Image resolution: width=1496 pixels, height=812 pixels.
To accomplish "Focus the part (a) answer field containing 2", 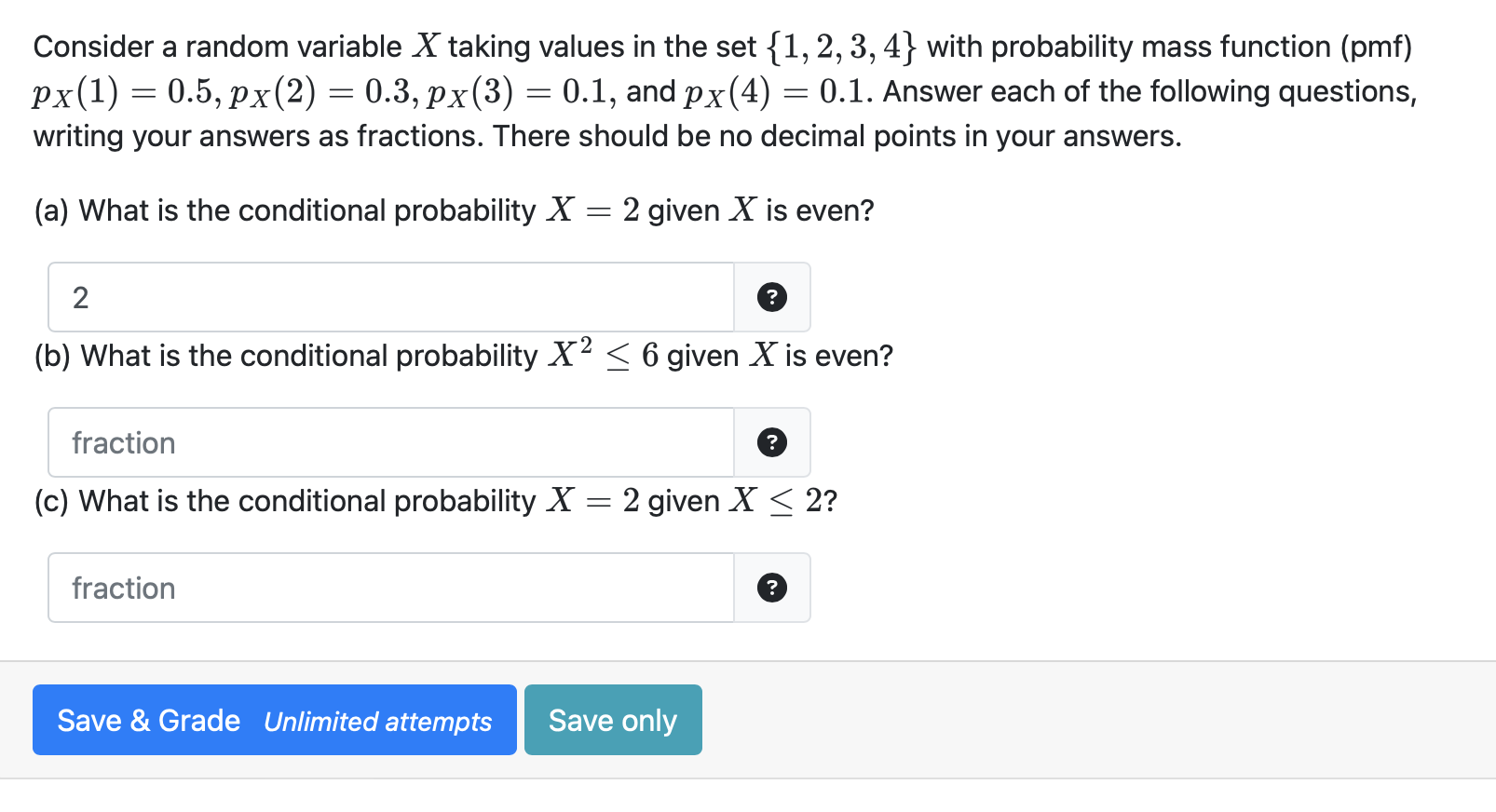I will [391, 297].
